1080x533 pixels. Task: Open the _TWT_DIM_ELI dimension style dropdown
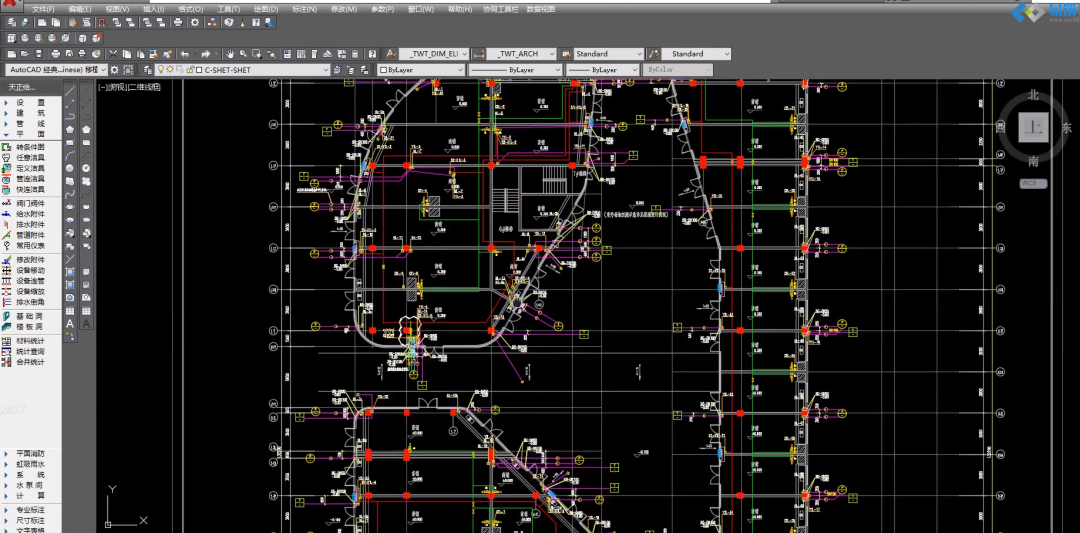point(434,53)
